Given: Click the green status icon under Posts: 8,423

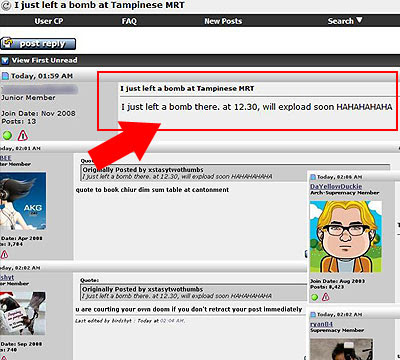Looking at the screenshot, I should [314, 297].
